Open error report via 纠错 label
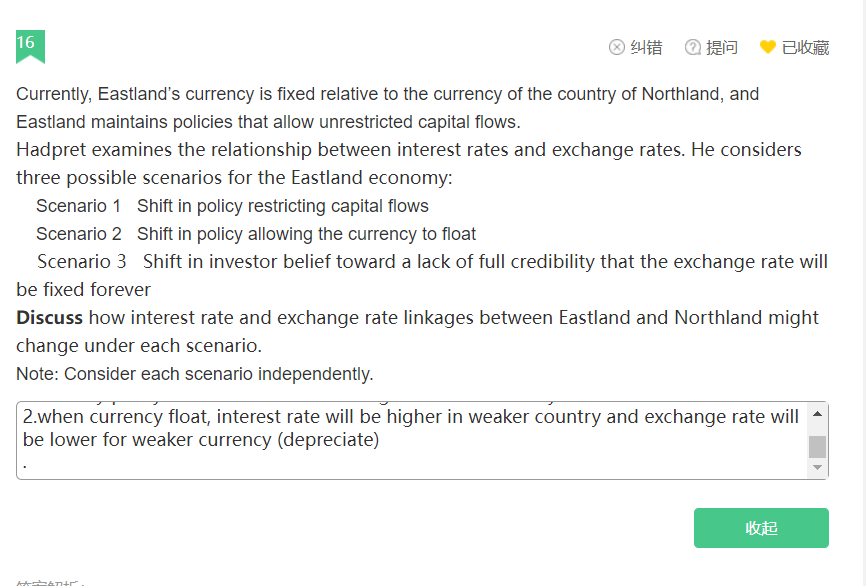 (x=646, y=47)
